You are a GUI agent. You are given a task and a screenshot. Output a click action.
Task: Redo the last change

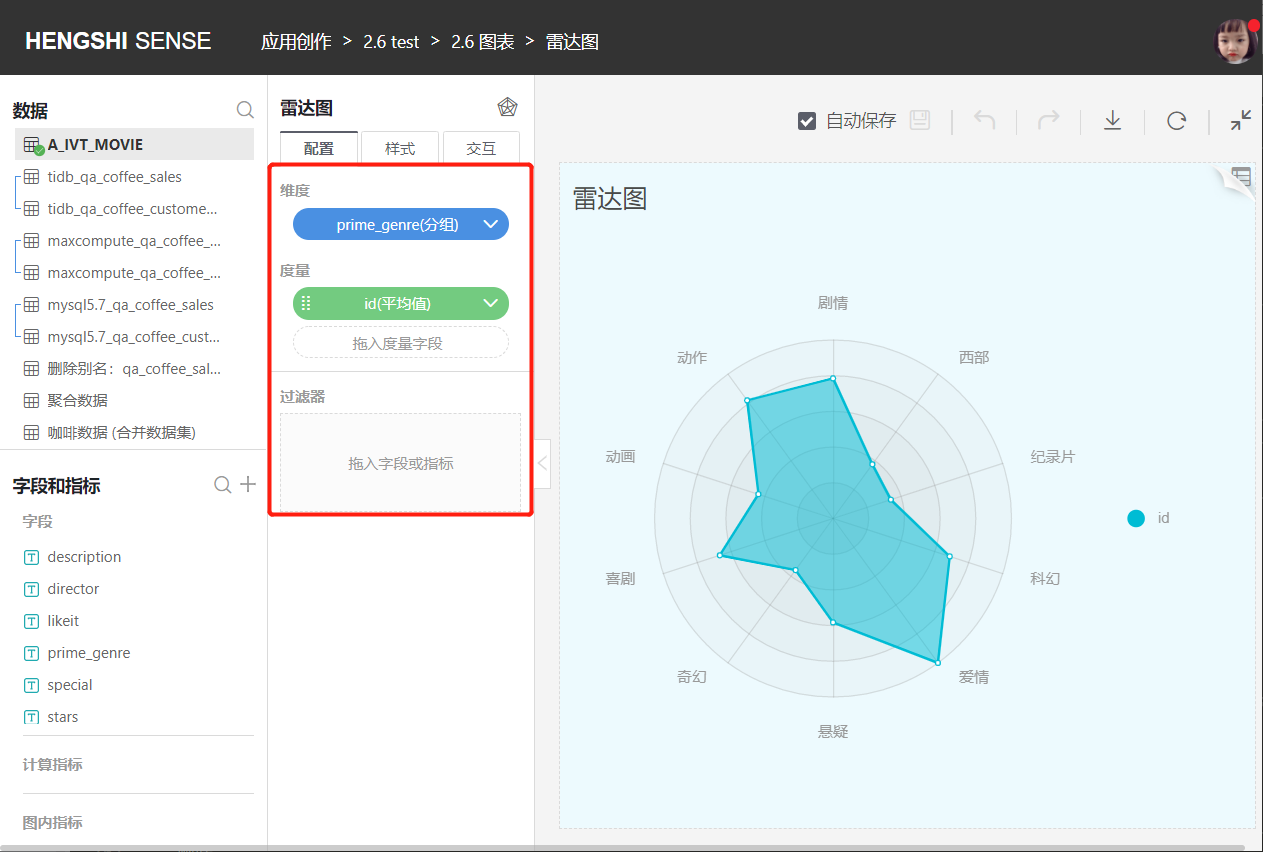coord(1048,120)
